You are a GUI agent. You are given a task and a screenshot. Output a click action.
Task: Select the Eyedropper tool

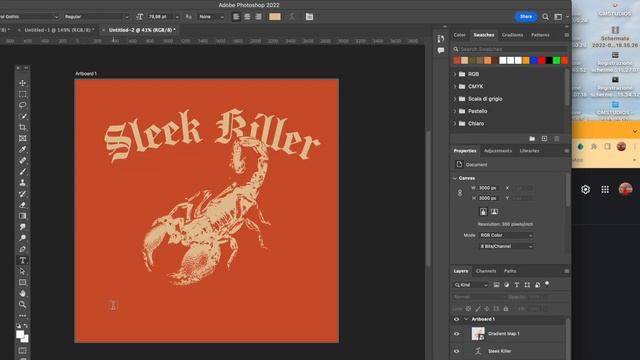click(22, 149)
